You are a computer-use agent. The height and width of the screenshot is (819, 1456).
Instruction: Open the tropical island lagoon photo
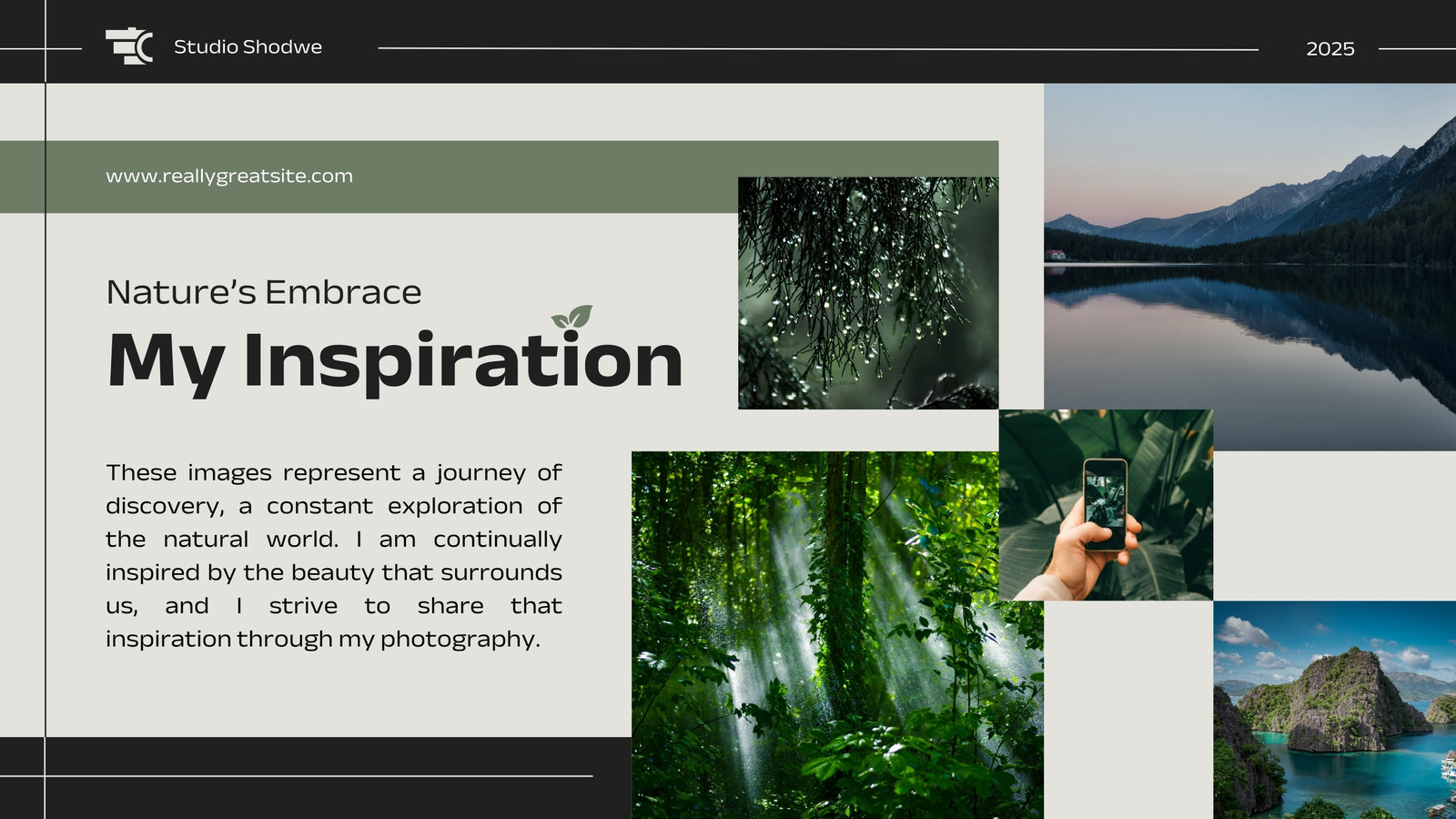tap(1334, 710)
